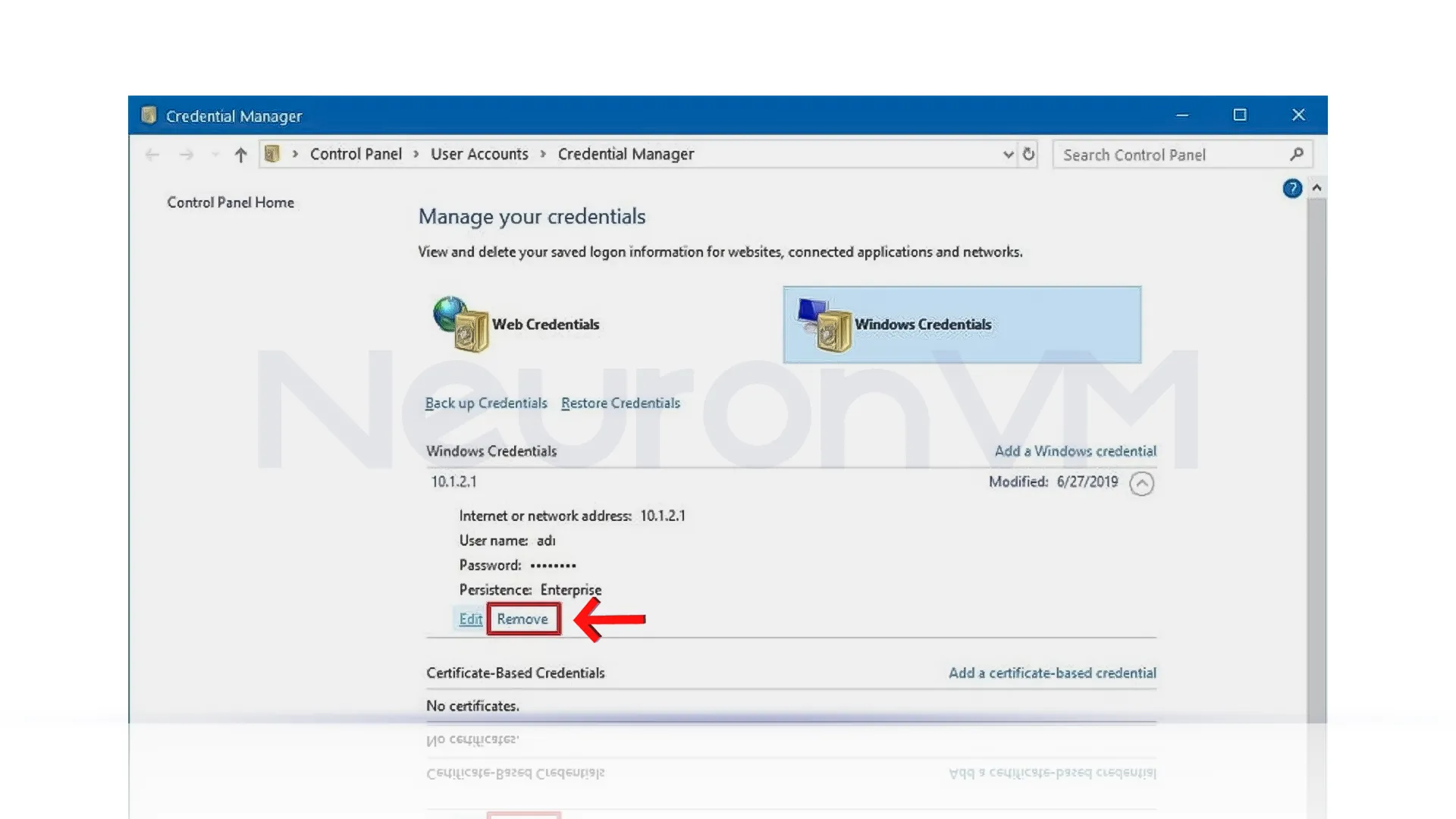This screenshot has width=1456, height=819.
Task: Expand chevron before Control Panel breadcrumb
Action: pyautogui.click(x=295, y=154)
